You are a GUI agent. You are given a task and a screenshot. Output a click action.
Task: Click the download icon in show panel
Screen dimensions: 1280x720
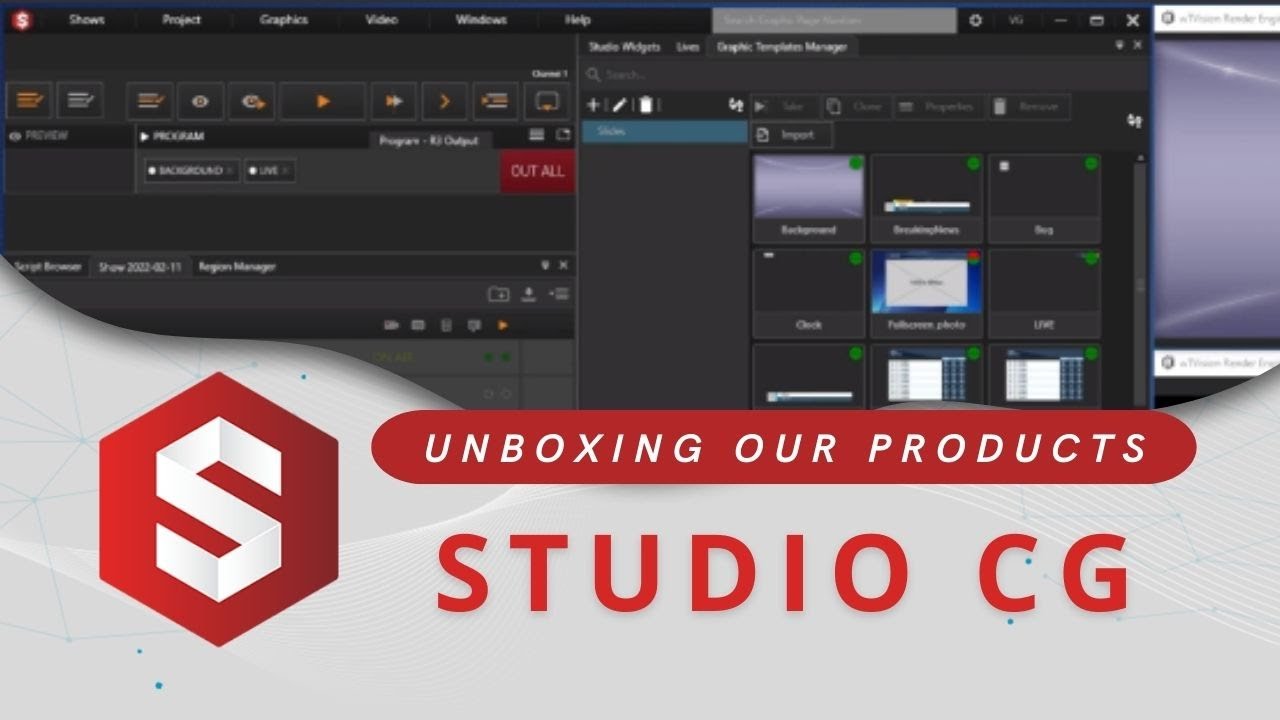pos(529,294)
